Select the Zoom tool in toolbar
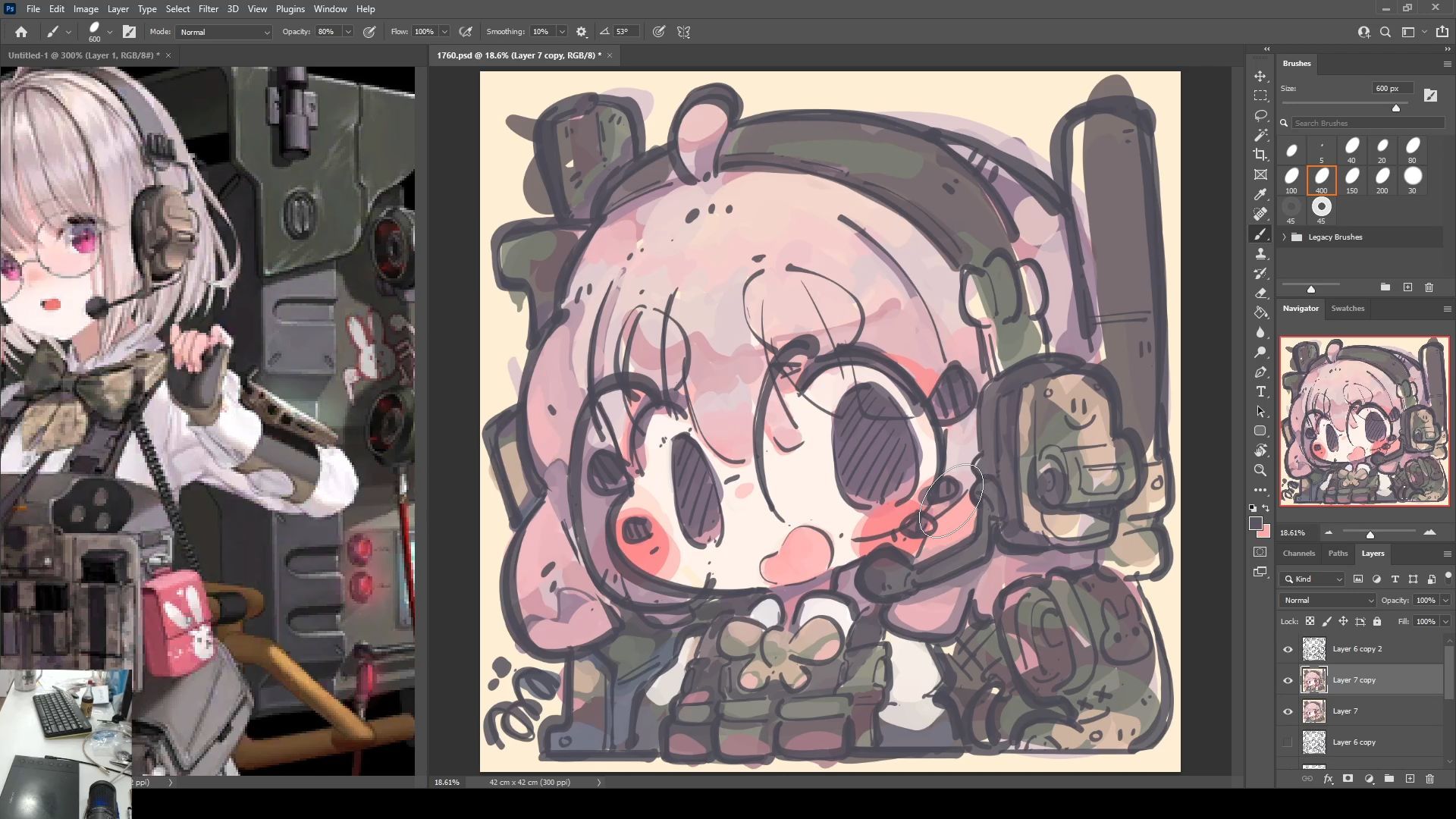1456x819 pixels. pyautogui.click(x=1260, y=471)
